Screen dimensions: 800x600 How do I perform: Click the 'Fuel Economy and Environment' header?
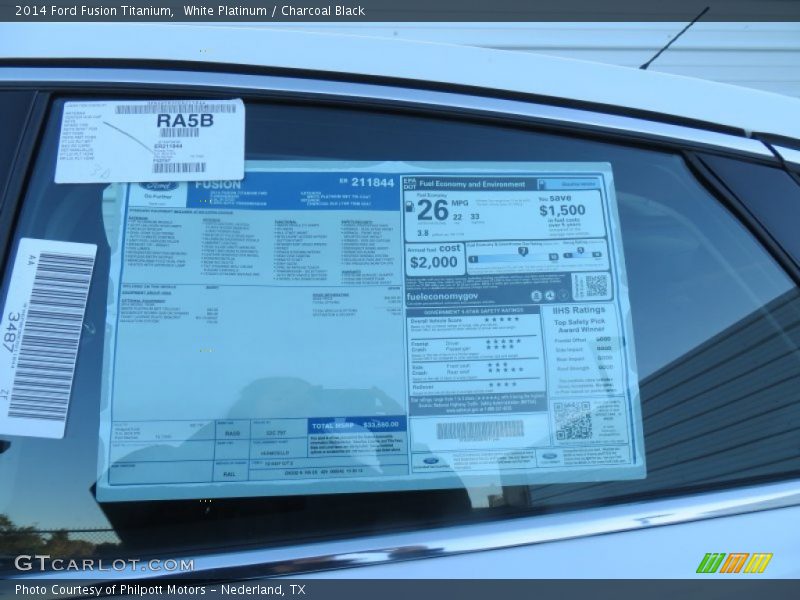(x=471, y=184)
